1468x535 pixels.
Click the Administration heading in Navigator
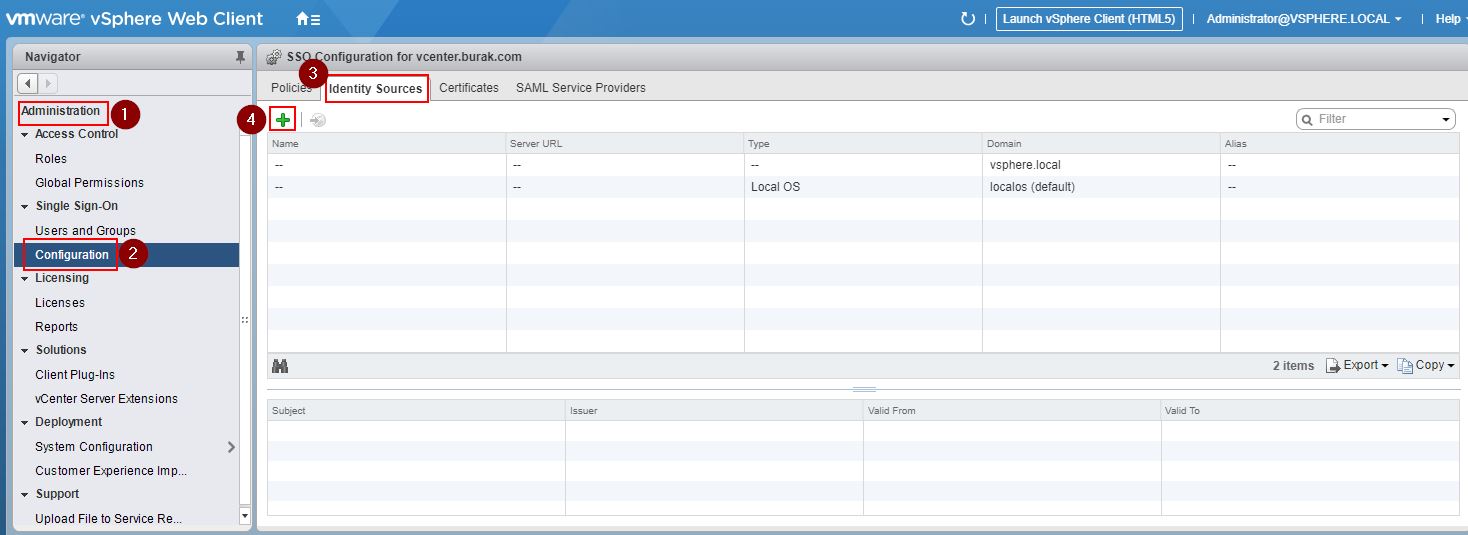[61, 111]
